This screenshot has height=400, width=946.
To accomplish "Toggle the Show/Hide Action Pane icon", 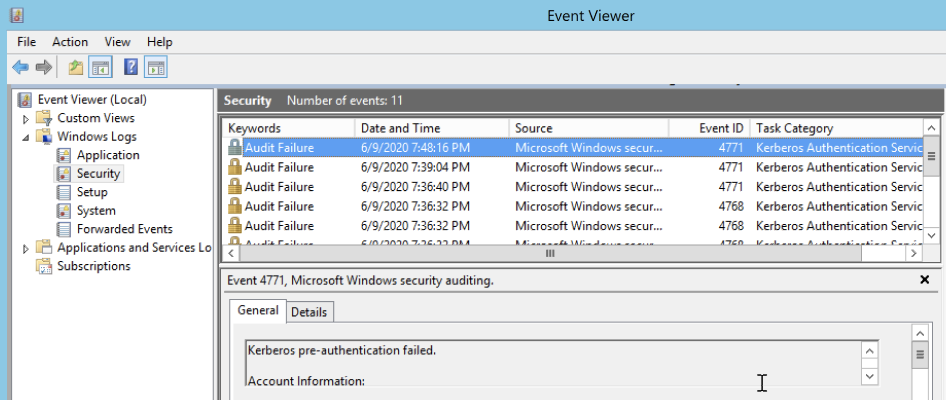I will coord(155,67).
